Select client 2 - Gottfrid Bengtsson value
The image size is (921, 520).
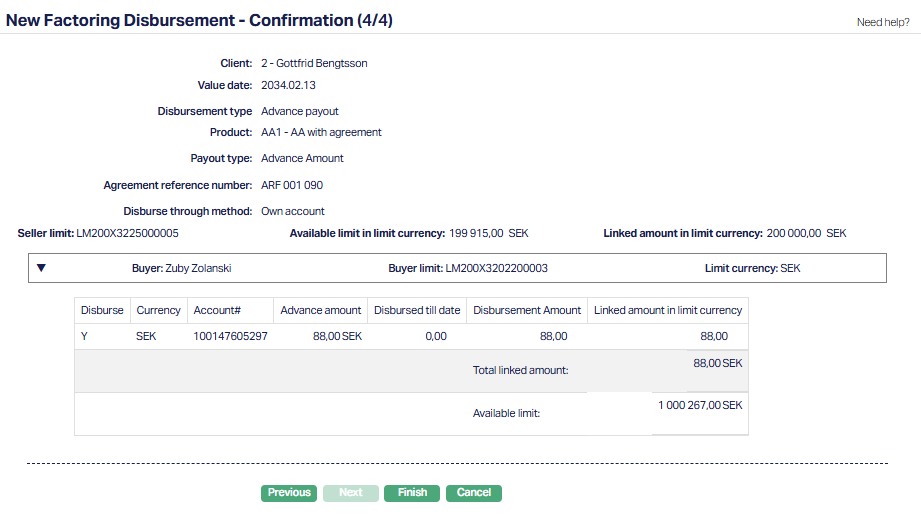314,63
